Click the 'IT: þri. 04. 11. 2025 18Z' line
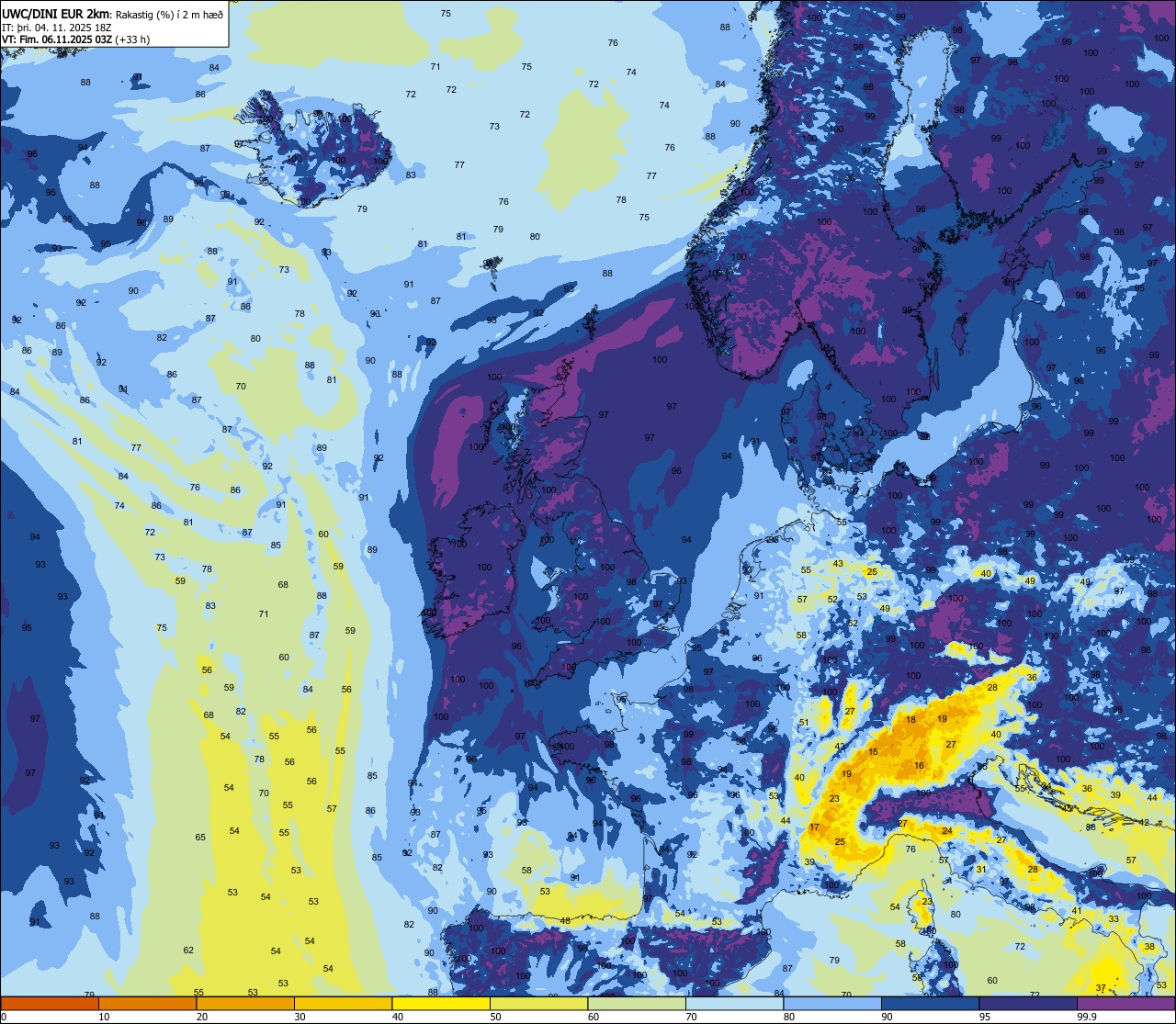Screen dimensions: 1176x1024 [58, 28]
